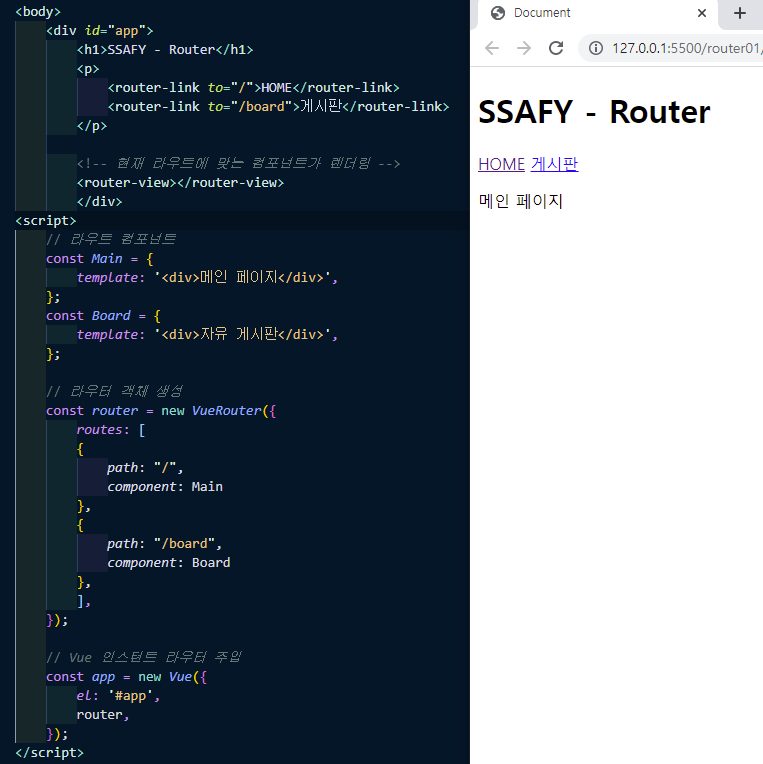Click the router-link to="/board" code line
This screenshot has width=763, height=764.
coord(278,107)
